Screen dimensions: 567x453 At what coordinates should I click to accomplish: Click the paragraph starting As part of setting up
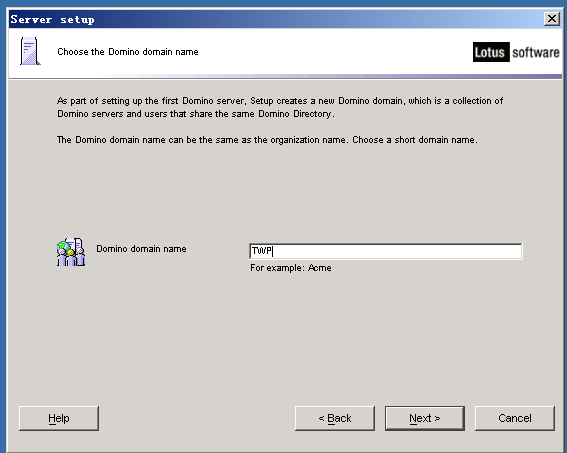tap(280, 107)
